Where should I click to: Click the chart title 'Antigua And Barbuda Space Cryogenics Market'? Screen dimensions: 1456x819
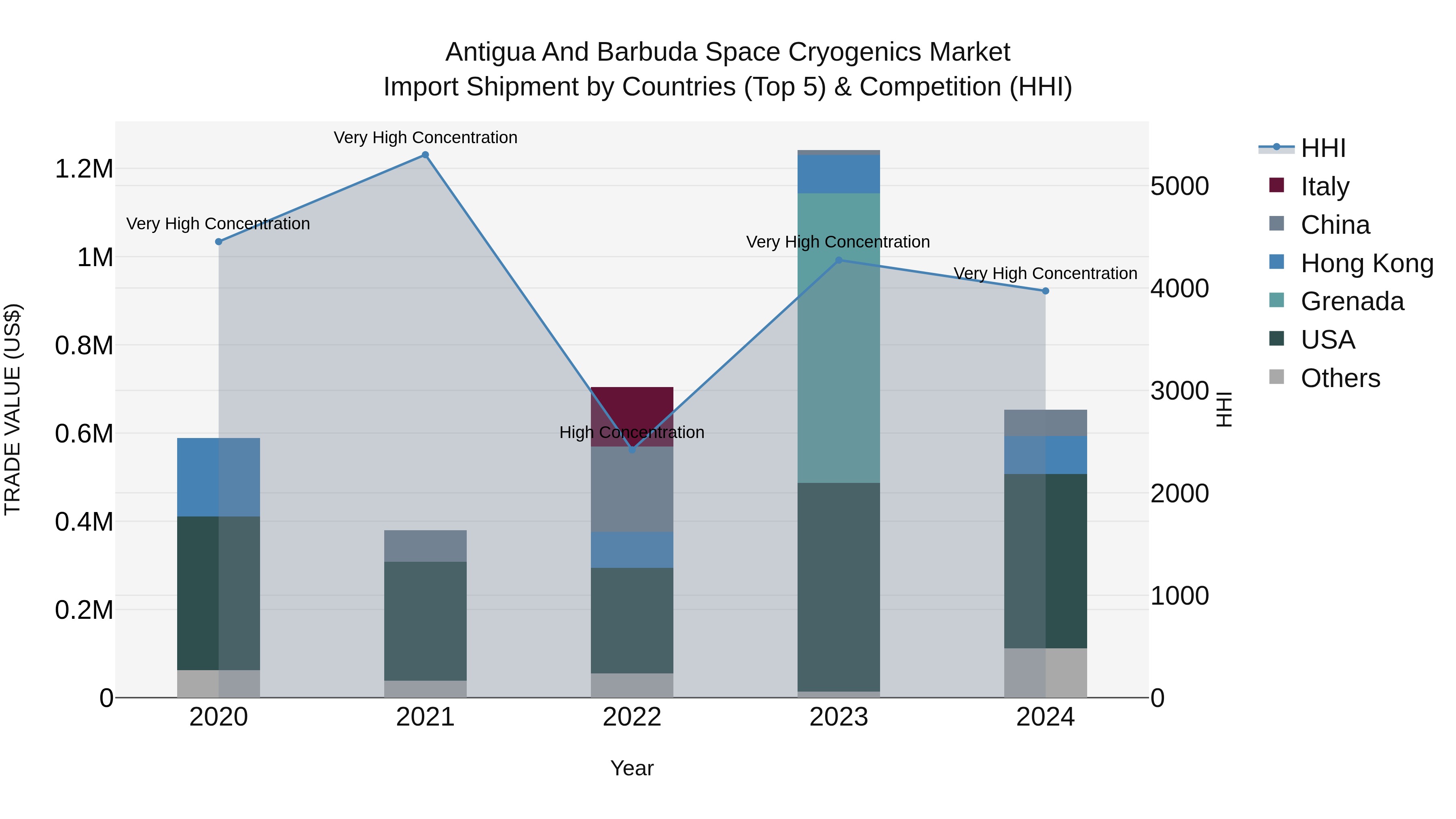(x=728, y=52)
